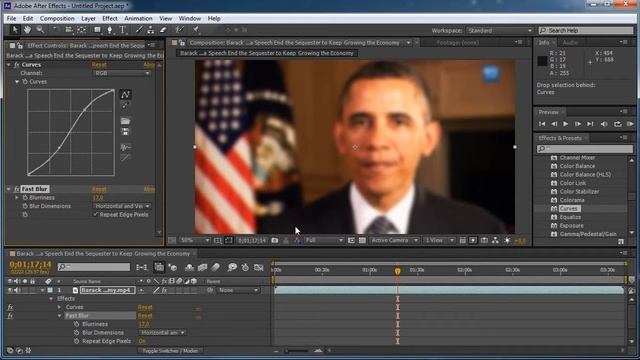Click Toggle Switches / Modes button
This screenshot has width=640, height=360.
click(x=170, y=351)
